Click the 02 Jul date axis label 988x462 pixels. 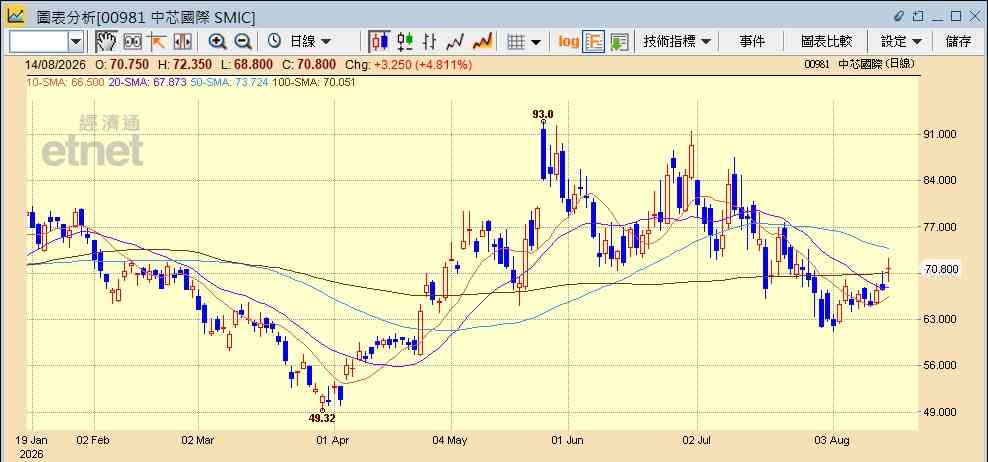(698, 440)
